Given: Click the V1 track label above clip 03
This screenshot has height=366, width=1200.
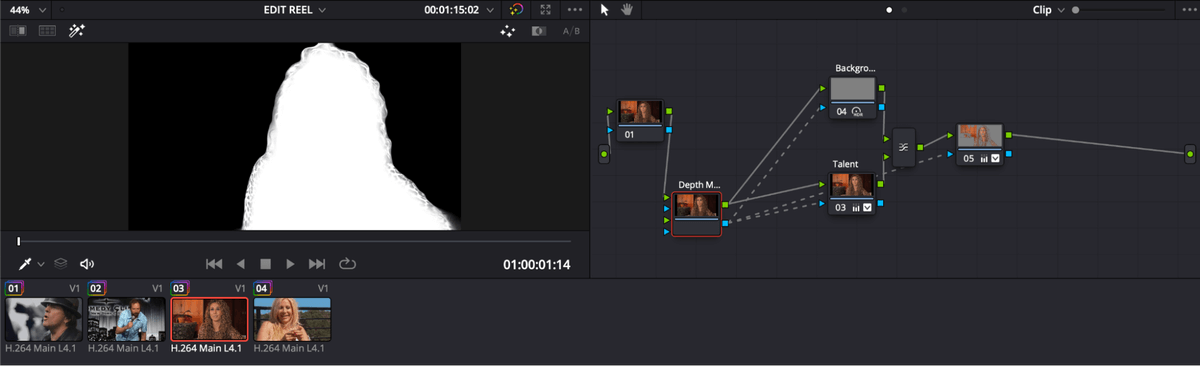Looking at the screenshot, I should pyautogui.click(x=240, y=288).
